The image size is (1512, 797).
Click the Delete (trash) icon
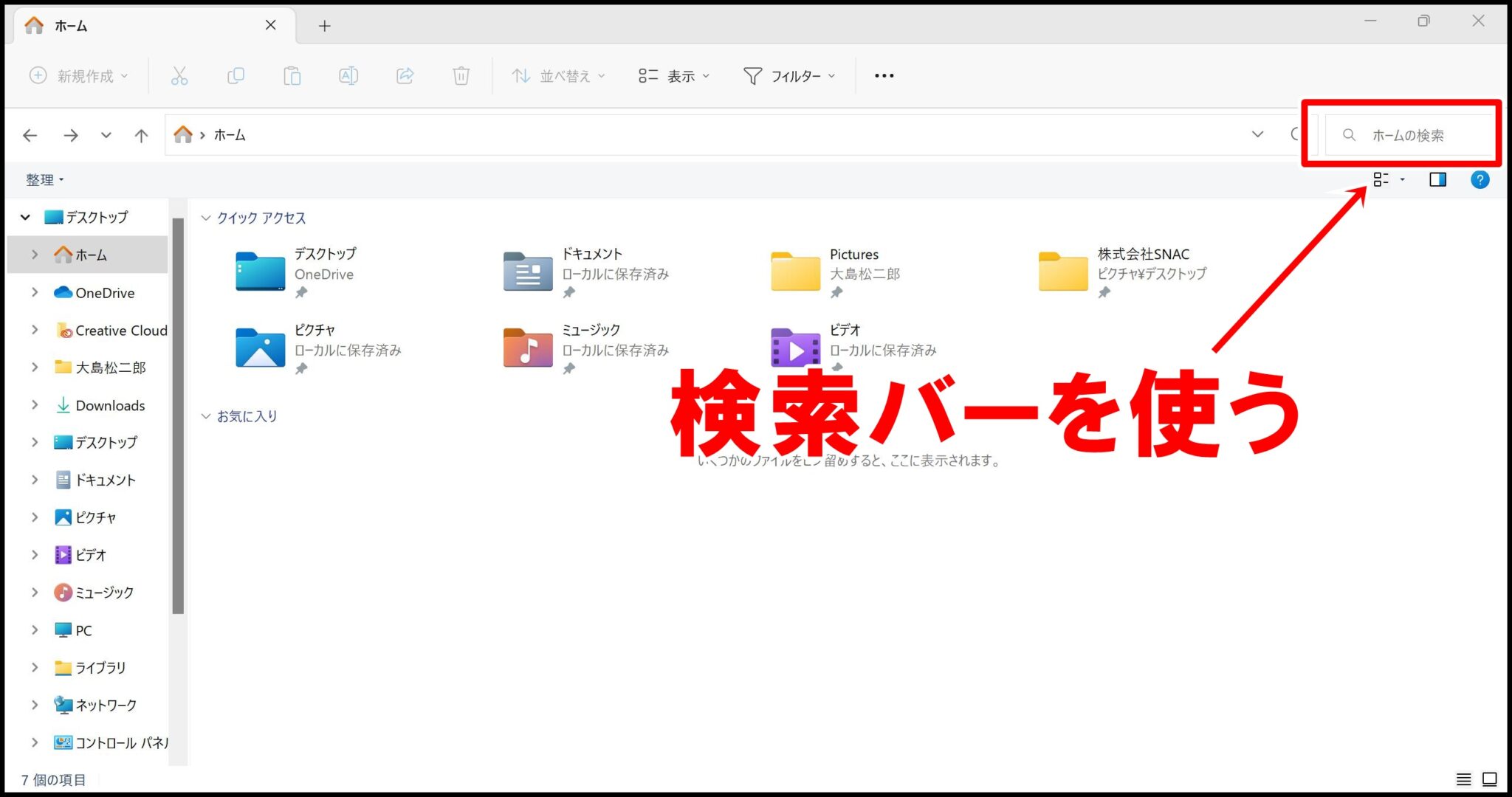pos(461,75)
